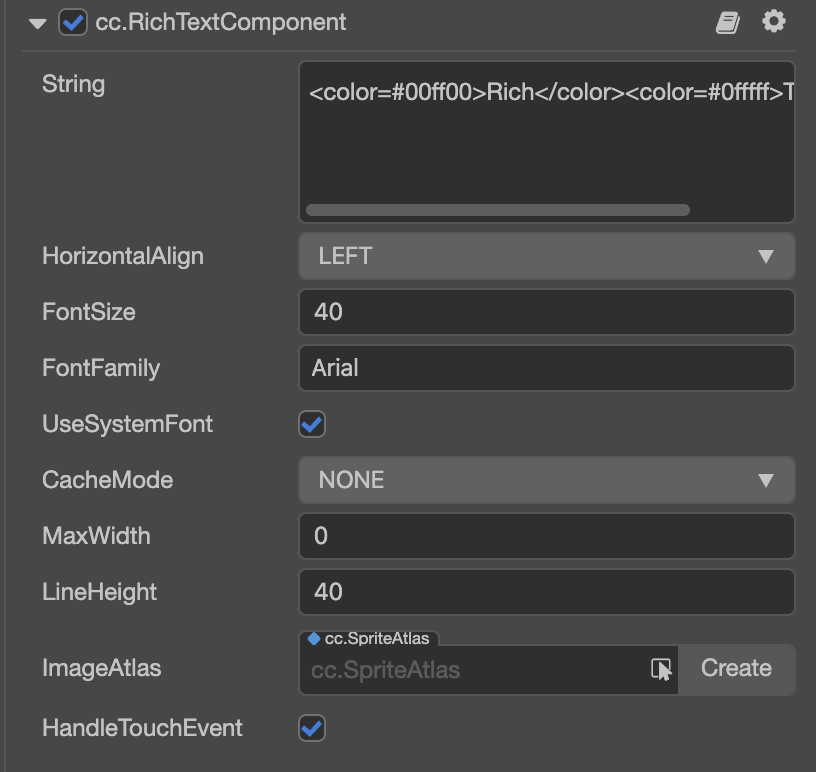Disable the cc.RichTextComponent enabled checkbox

pyautogui.click(x=73, y=22)
